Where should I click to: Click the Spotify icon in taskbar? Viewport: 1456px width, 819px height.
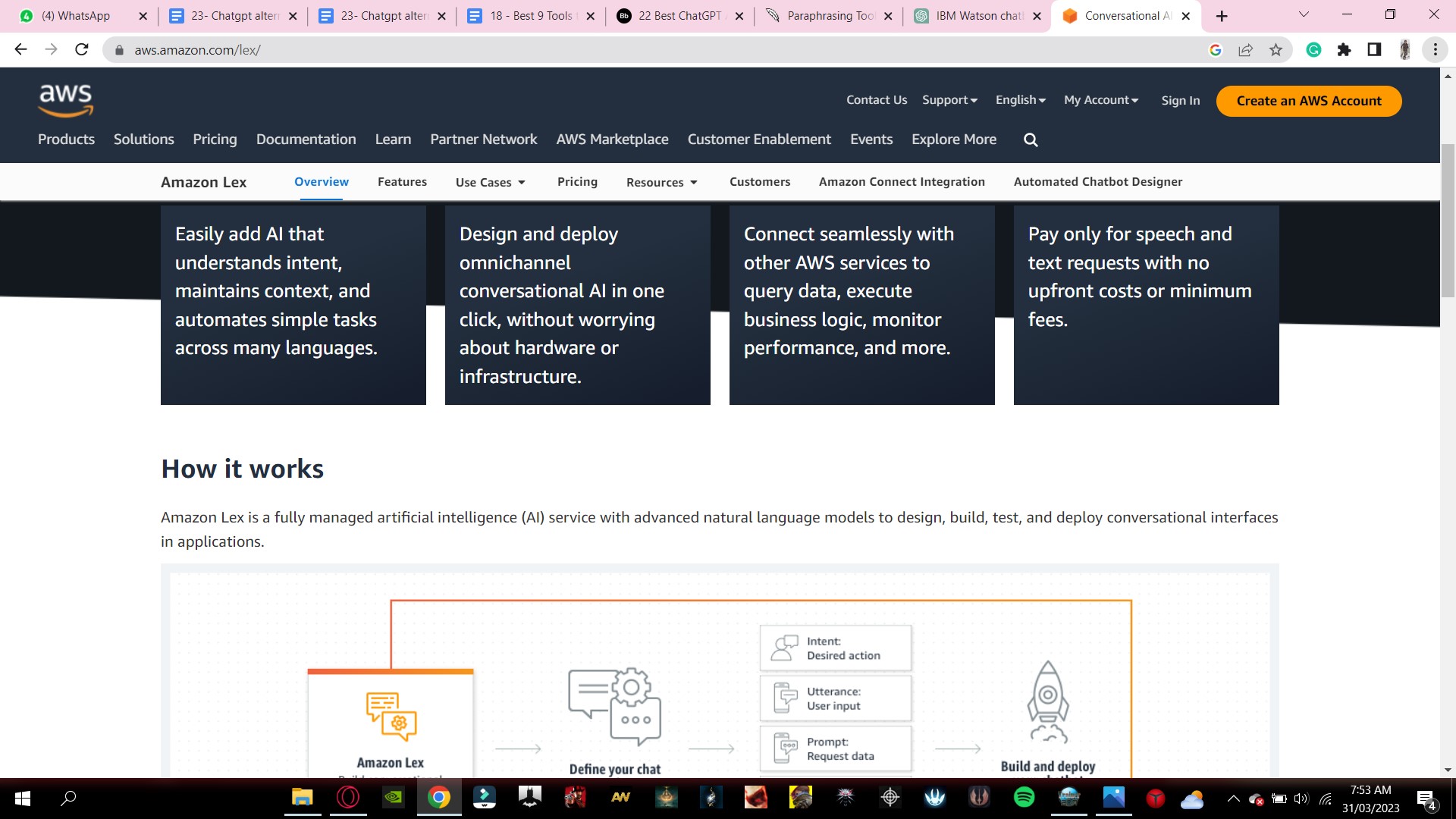[1024, 797]
